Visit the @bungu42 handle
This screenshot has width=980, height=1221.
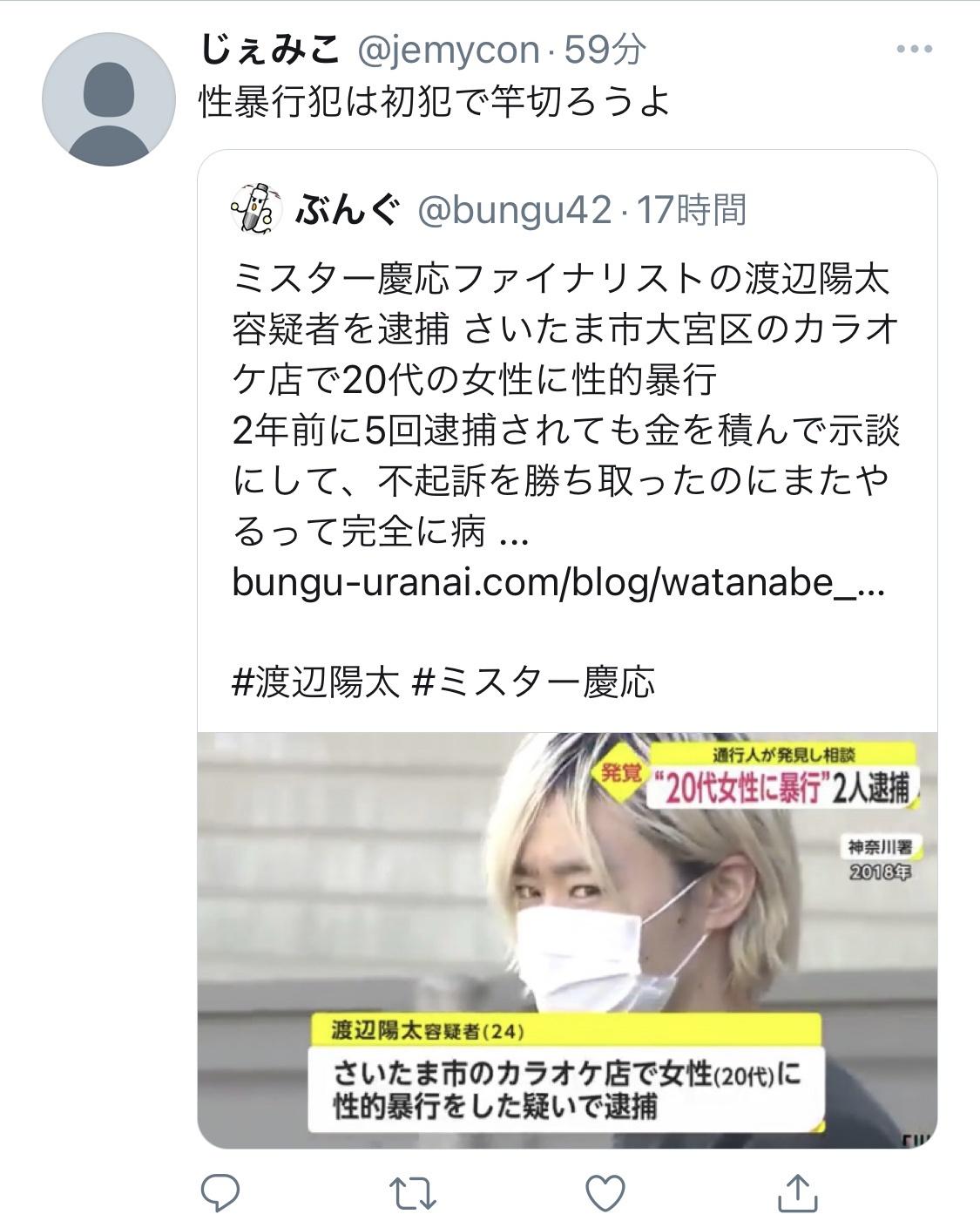pyautogui.click(x=514, y=209)
